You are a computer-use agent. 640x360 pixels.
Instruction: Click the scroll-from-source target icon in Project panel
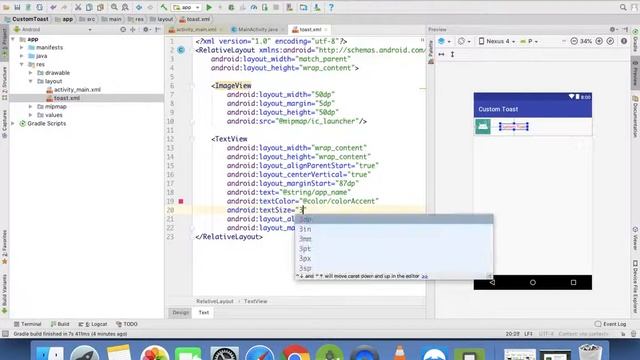pos(123,29)
